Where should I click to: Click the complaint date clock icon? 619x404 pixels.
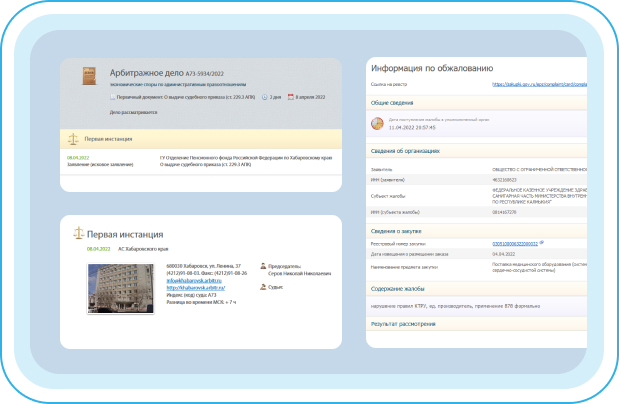point(376,125)
